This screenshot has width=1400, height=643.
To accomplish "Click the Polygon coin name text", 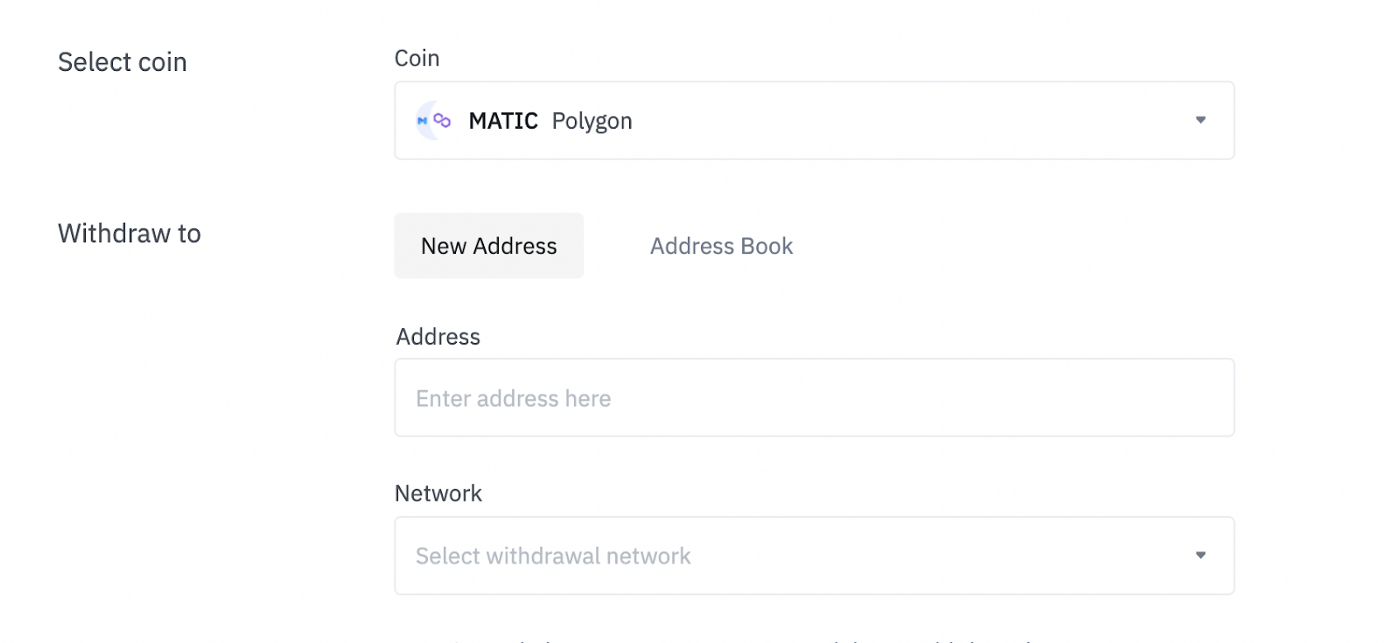I will click(592, 121).
